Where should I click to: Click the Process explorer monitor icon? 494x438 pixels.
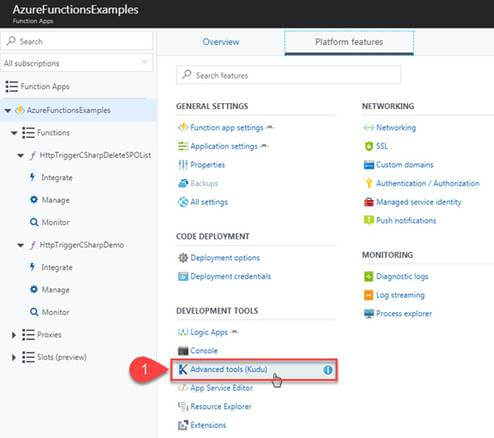[x=369, y=314]
